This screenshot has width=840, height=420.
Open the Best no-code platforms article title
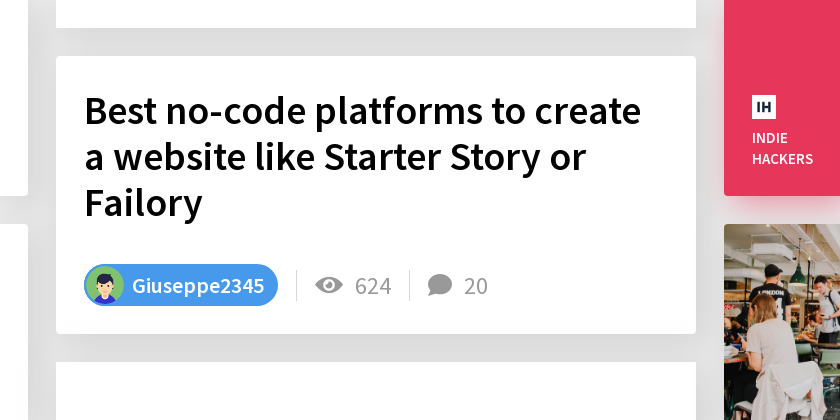click(363, 157)
